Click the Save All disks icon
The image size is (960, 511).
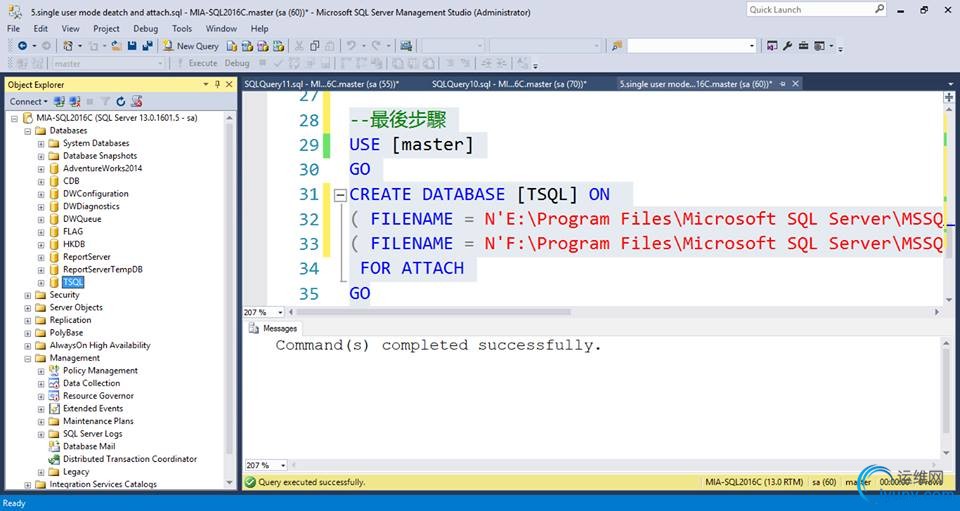(147, 46)
